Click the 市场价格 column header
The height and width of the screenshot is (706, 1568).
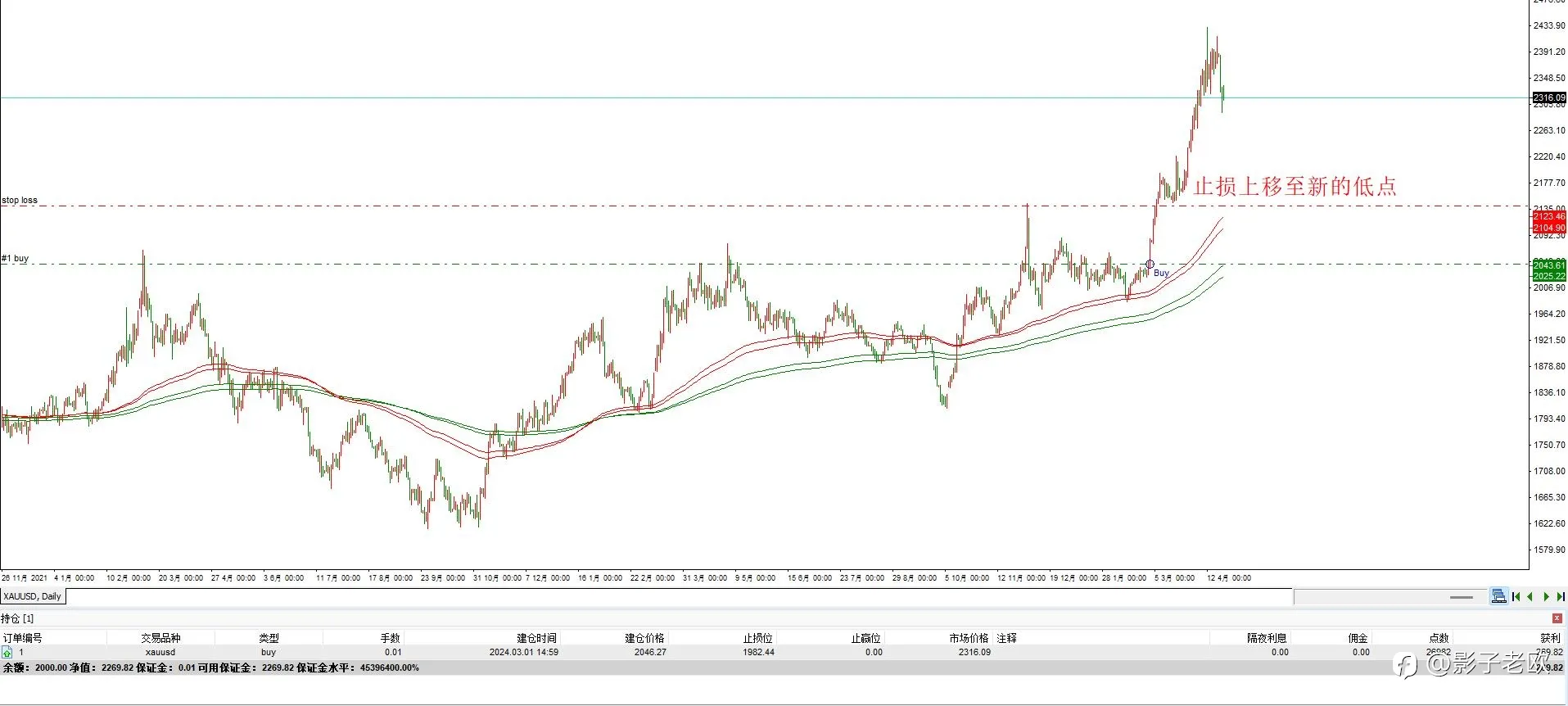click(x=969, y=638)
